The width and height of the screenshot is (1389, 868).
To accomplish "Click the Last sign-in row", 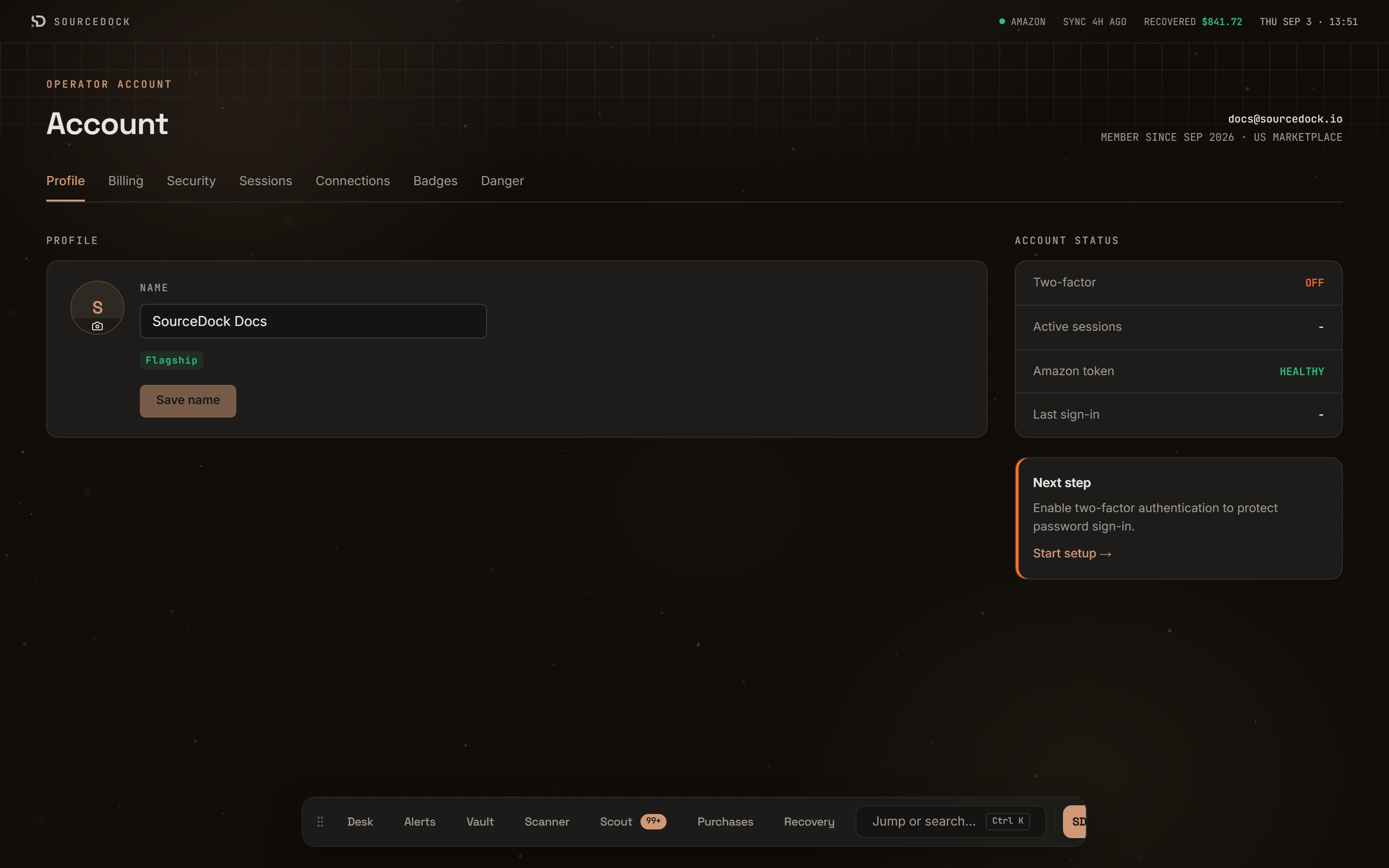I will (x=1178, y=415).
